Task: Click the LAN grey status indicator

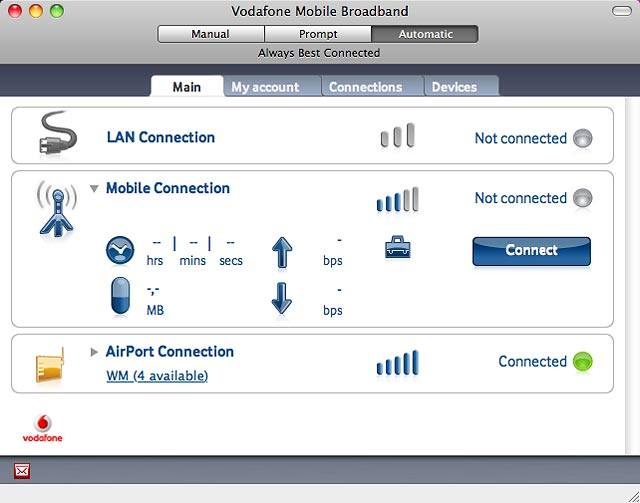Action: tap(582, 138)
